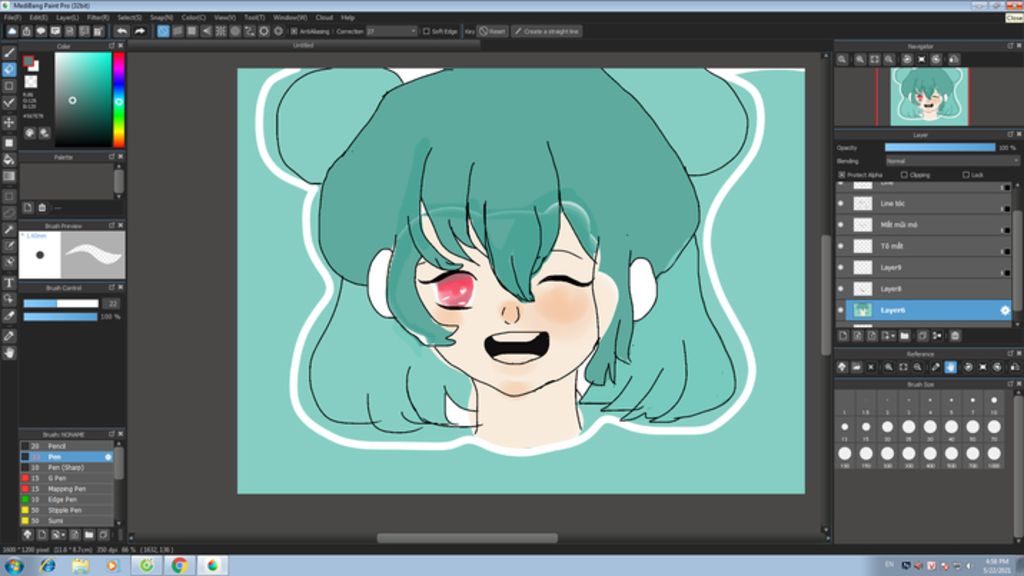The height and width of the screenshot is (576, 1024).
Task: Click the Undo arrow in toolbar
Action: coord(122,31)
